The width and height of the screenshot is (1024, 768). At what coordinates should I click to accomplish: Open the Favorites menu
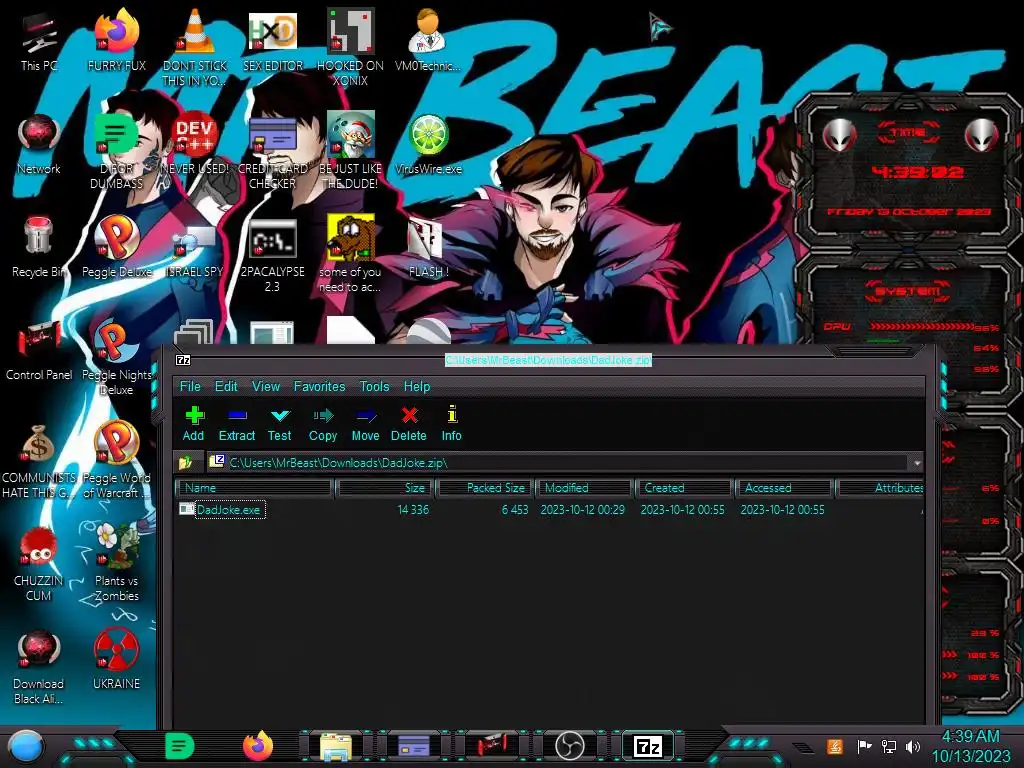[319, 386]
